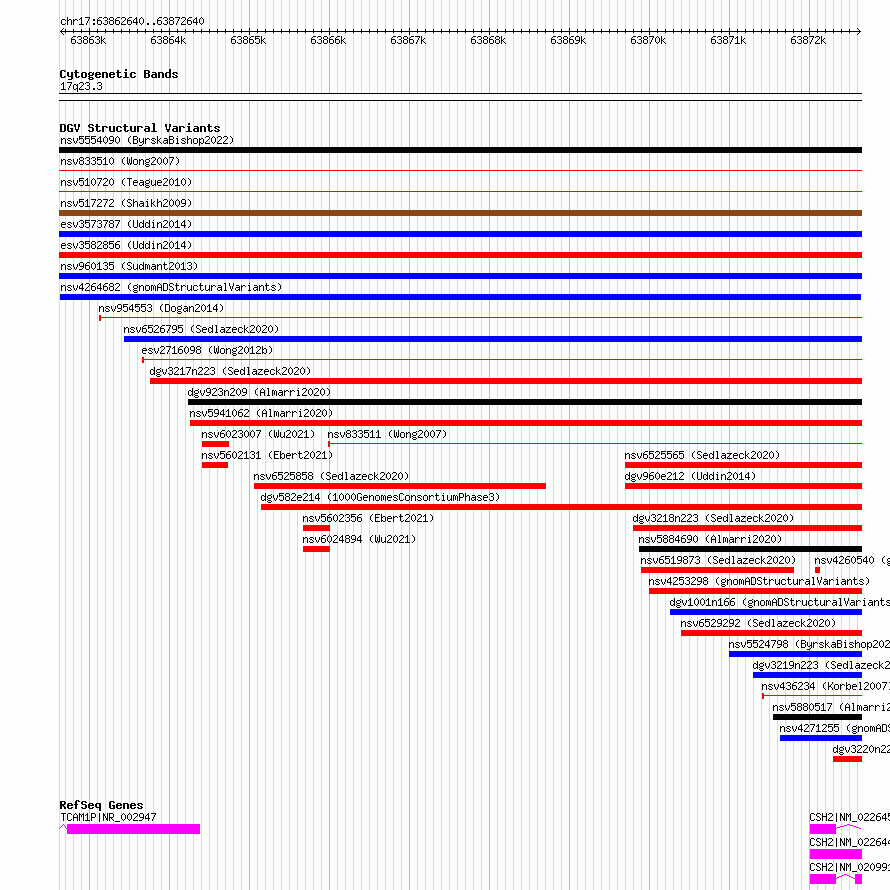Select the red nsv6525858 variant bar

coord(400,486)
